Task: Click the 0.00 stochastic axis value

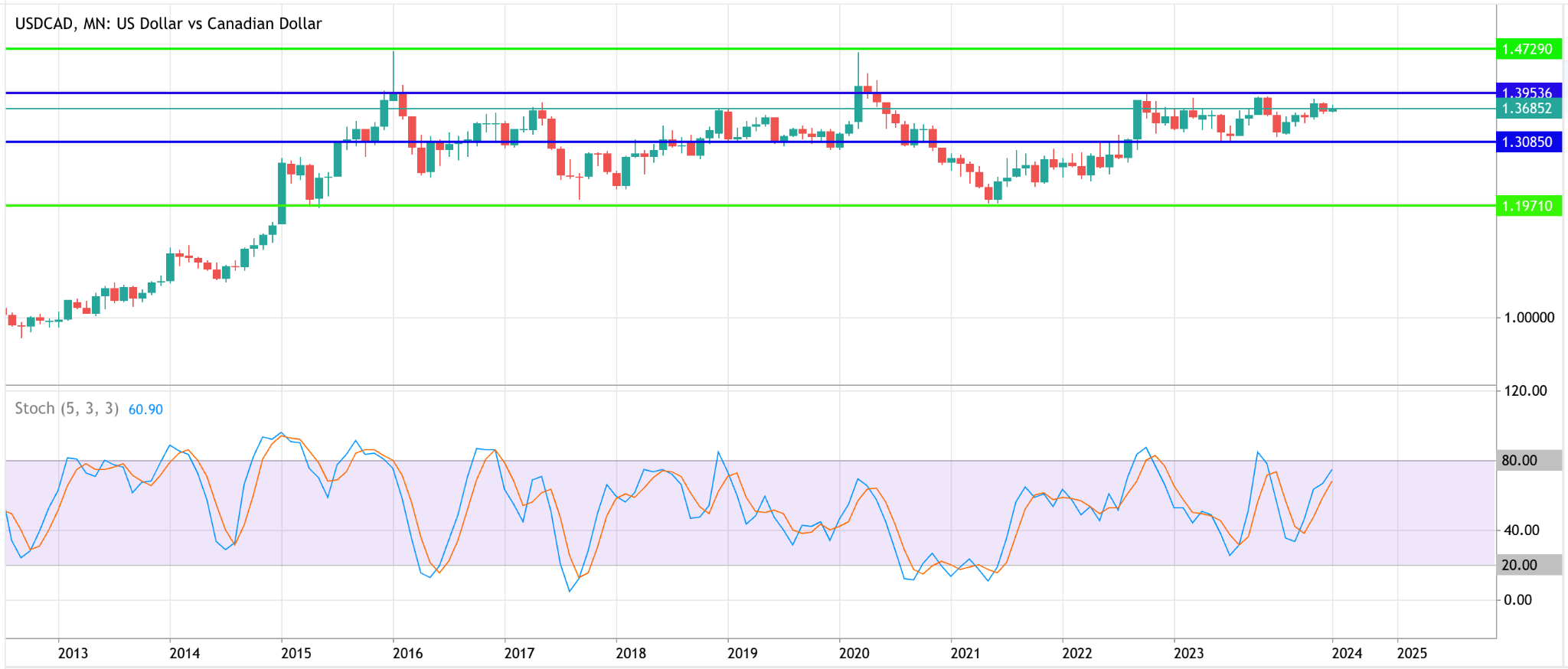Action: 1517,599
